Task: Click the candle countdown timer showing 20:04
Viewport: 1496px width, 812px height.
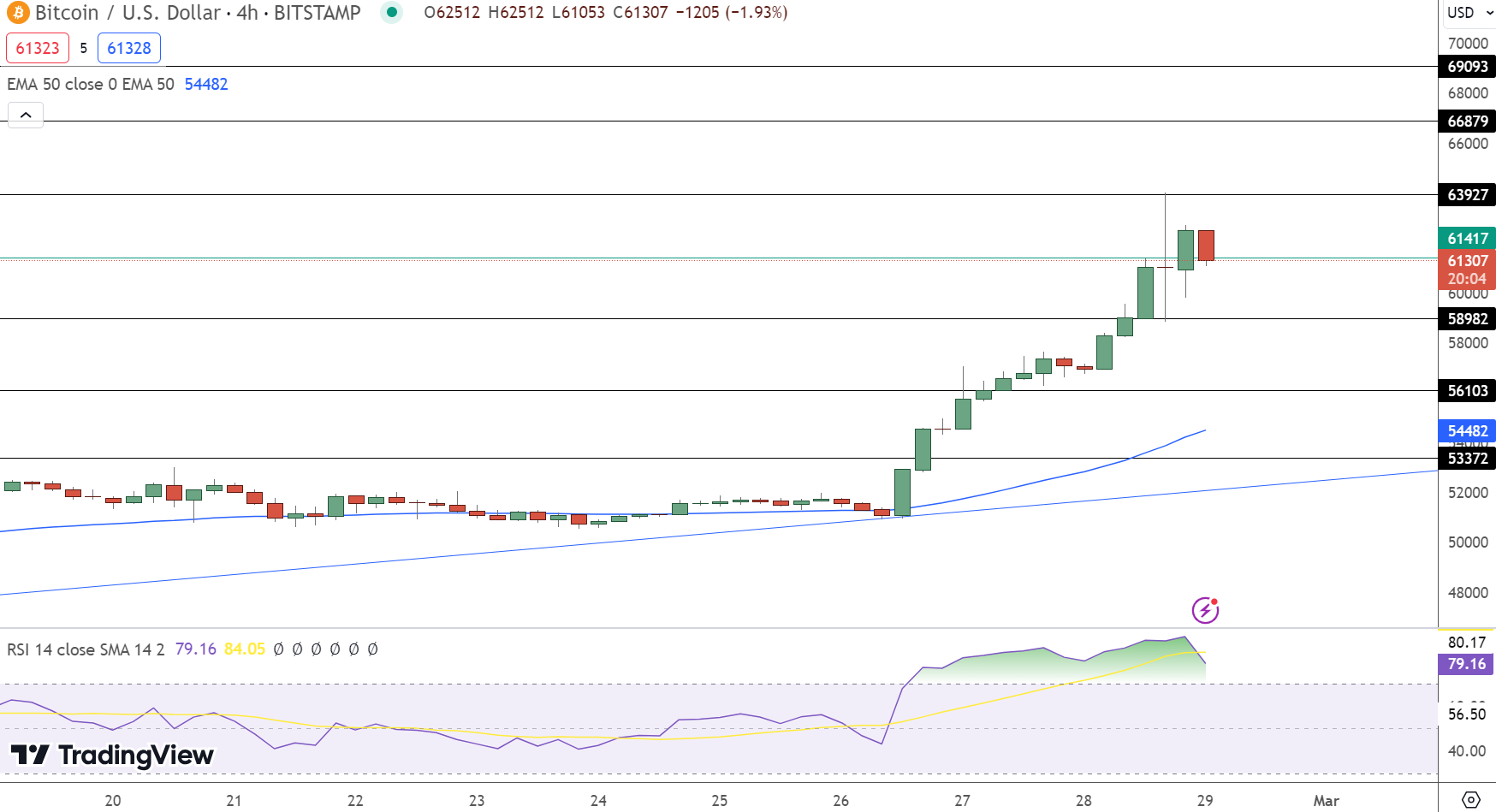Action: (1467, 278)
